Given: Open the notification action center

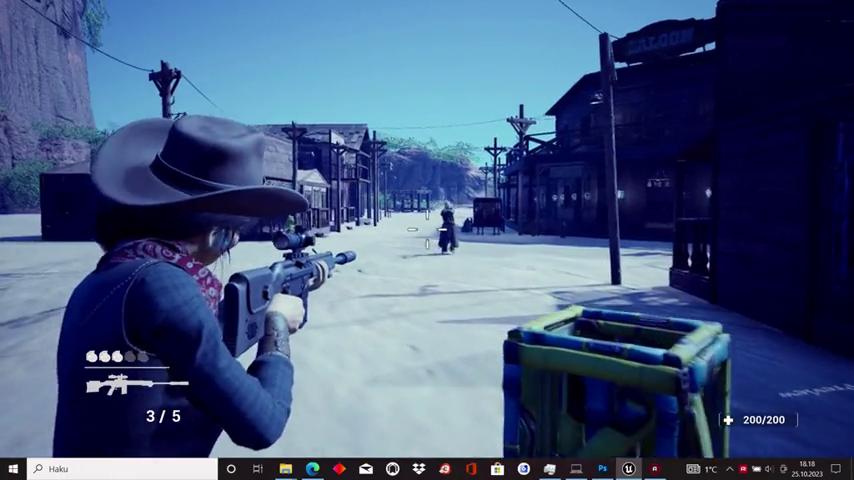Looking at the screenshot, I should [836, 469].
